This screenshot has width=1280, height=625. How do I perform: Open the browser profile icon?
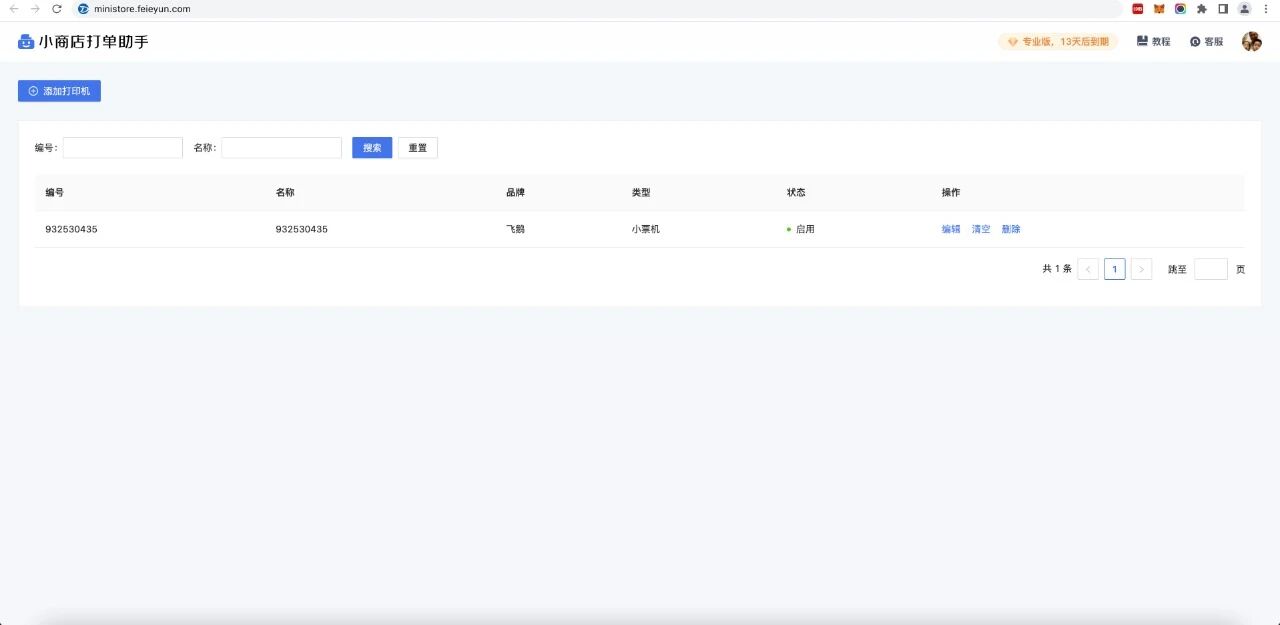pos(1244,8)
